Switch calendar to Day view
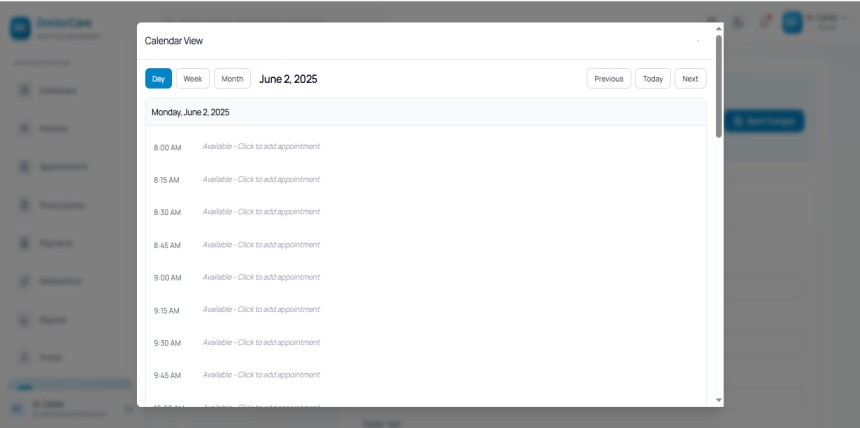 tap(159, 78)
